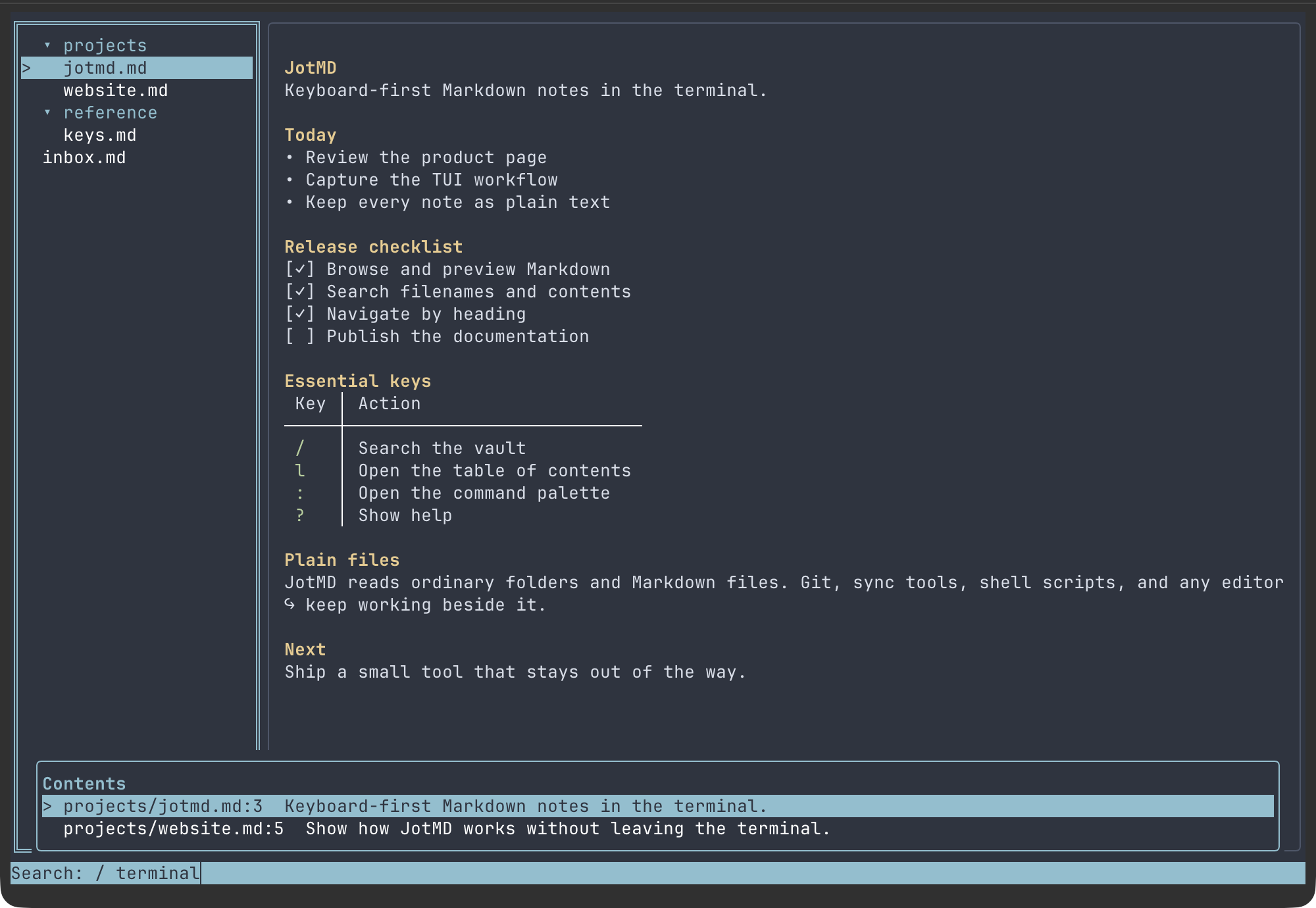Click the 'keep working beside it' wrapped line
Viewport: 1316px width, 908px height.
[x=426, y=605]
